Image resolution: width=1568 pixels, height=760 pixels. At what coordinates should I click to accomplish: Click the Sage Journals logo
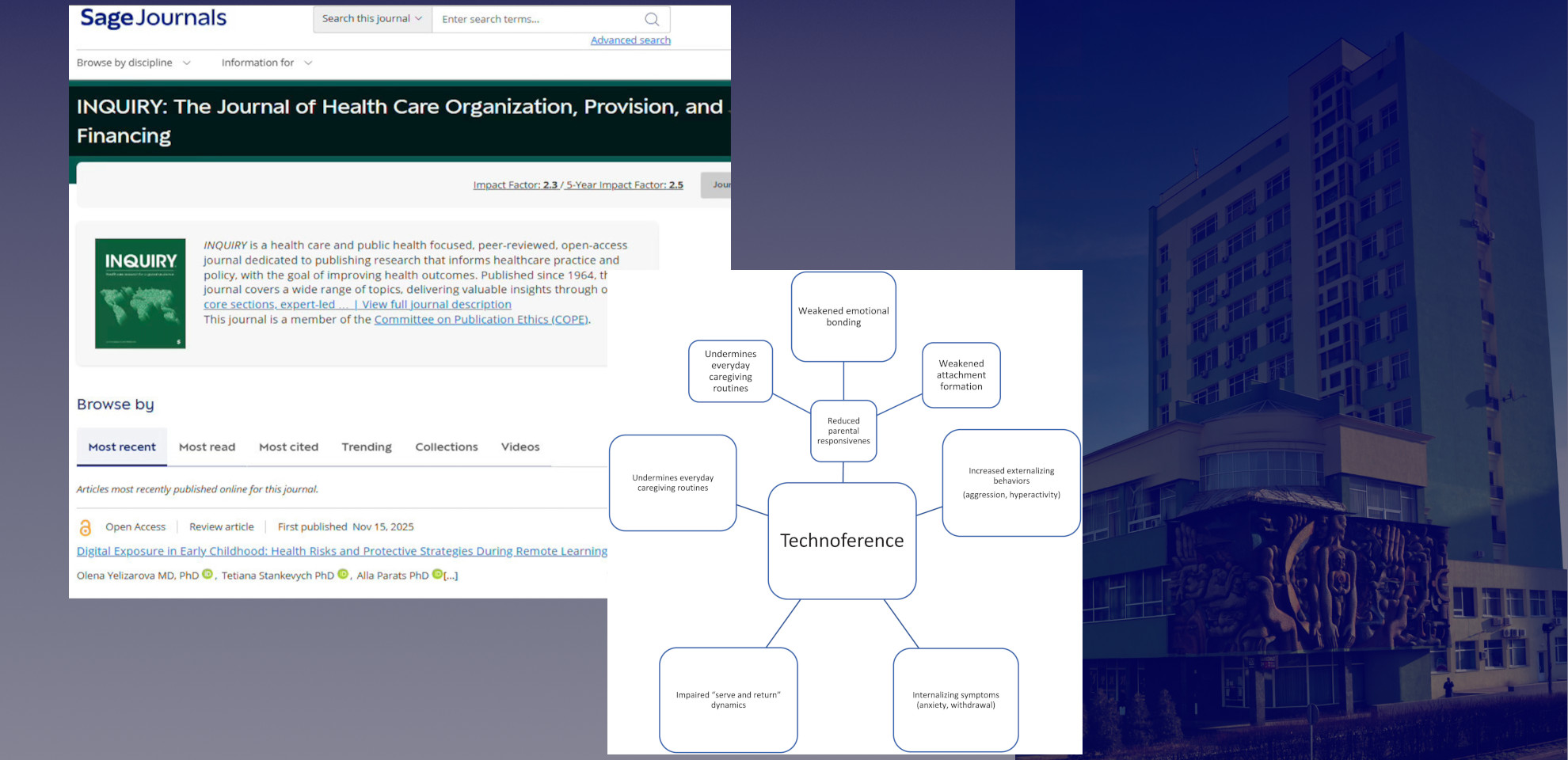pyautogui.click(x=154, y=18)
